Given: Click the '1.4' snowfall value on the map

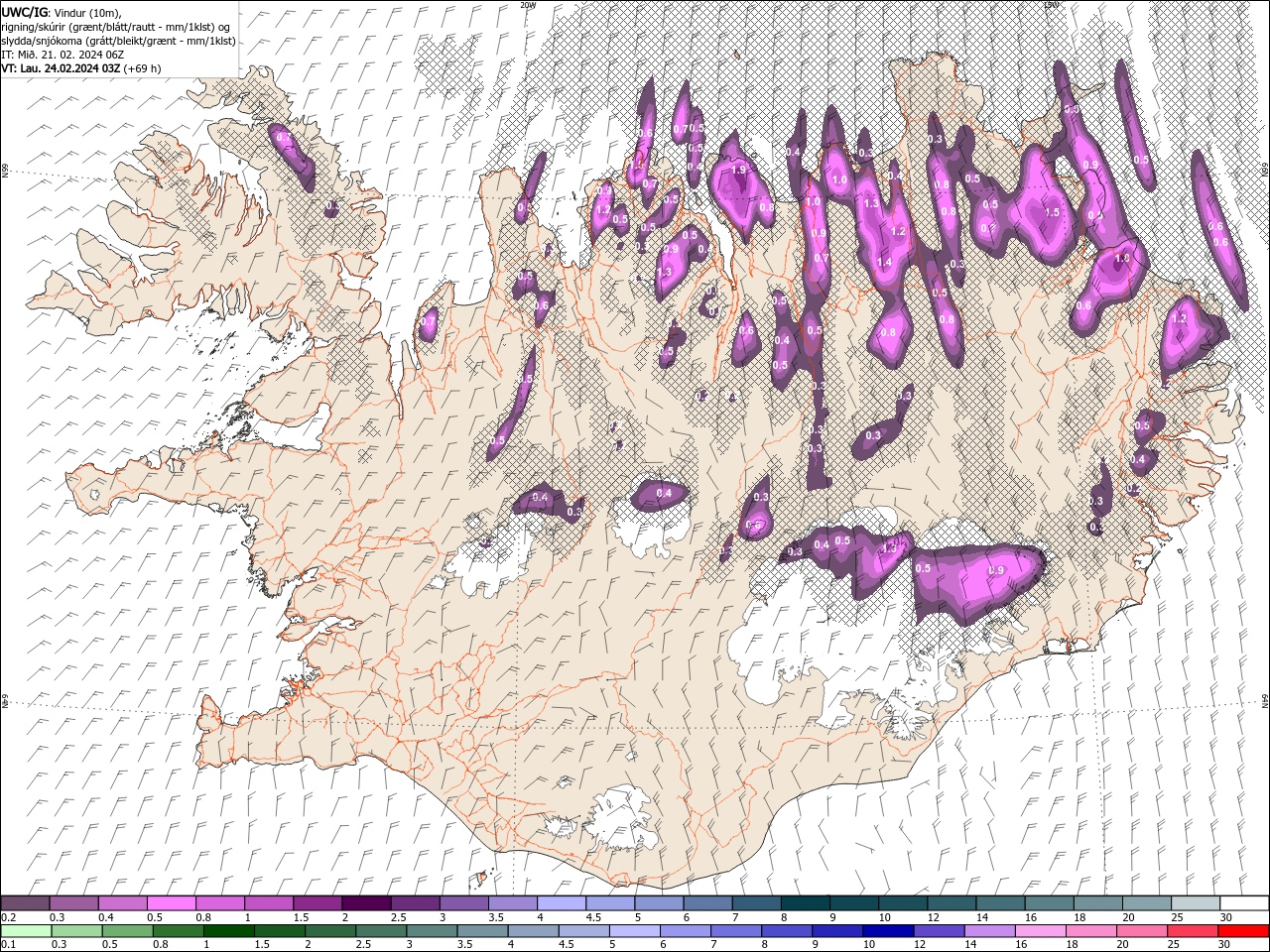Looking at the screenshot, I should pyautogui.click(x=884, y=262).
